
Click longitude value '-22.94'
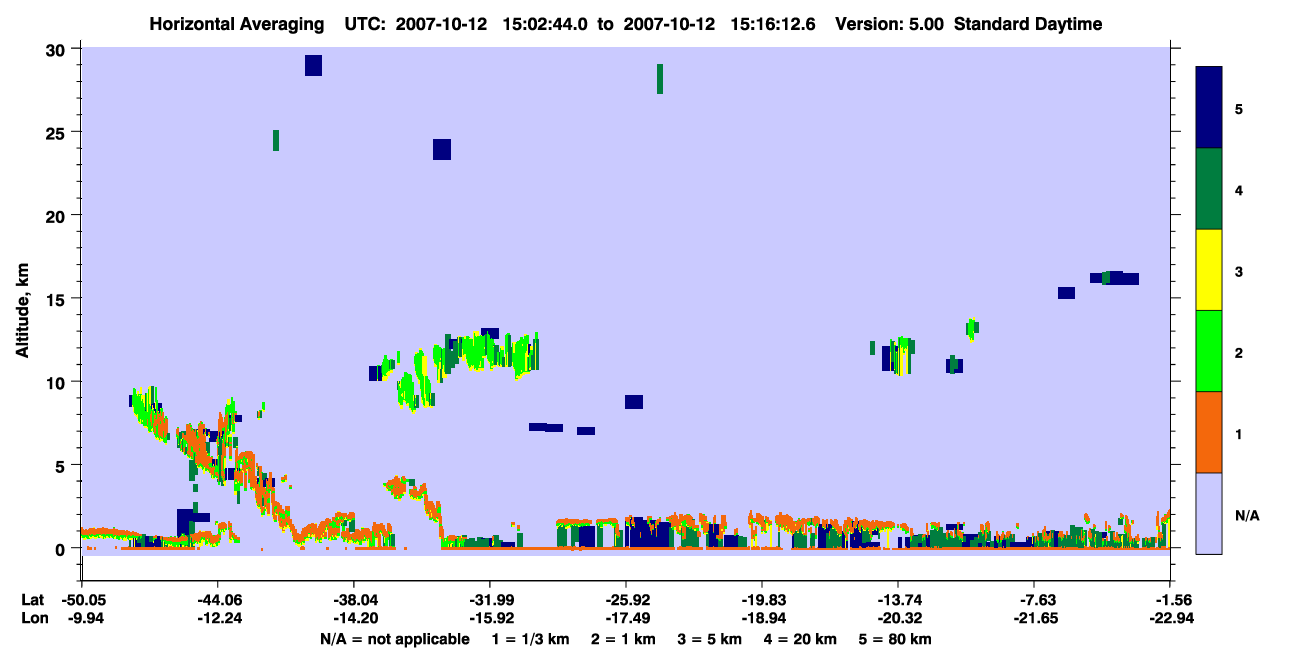point(1171,618)
